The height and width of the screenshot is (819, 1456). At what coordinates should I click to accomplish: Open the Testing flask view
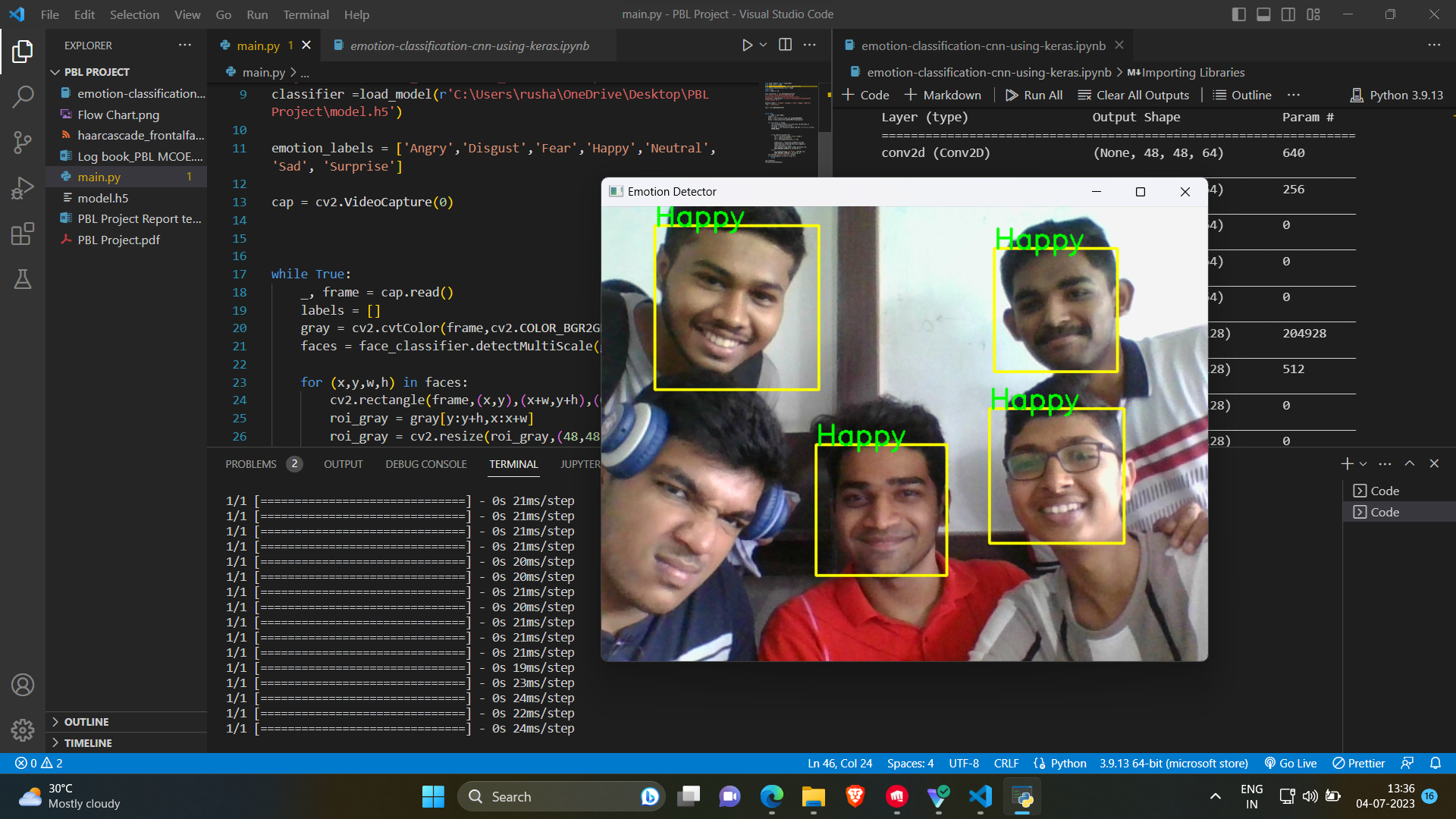pyautogui.click(x=23, y=279)
